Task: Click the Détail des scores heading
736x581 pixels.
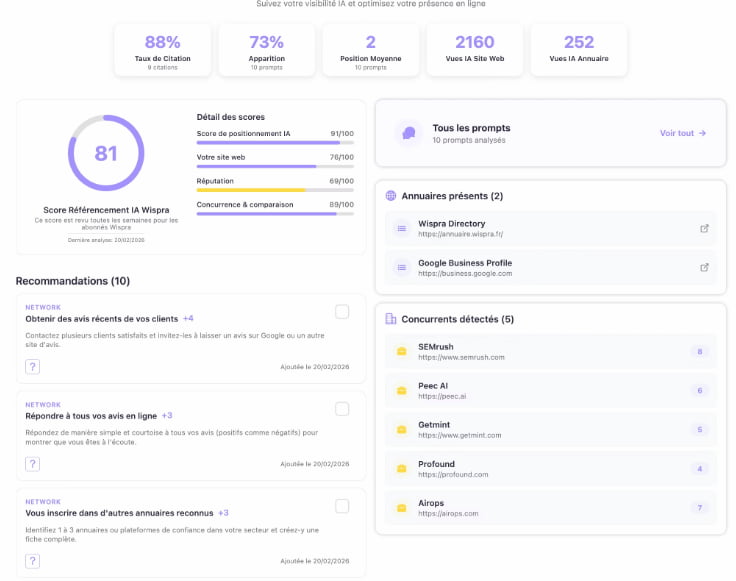Action: coord(230,117)
